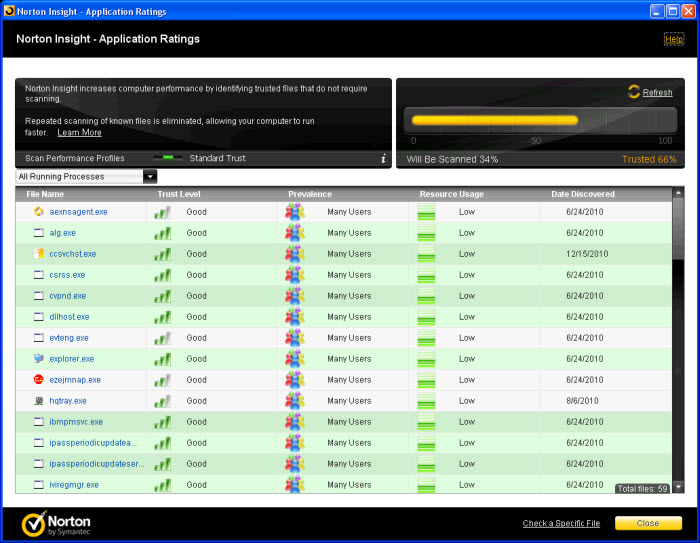700x543 pixels.
Task: Sort by File Name column header
Action: [x=45, y=194]
